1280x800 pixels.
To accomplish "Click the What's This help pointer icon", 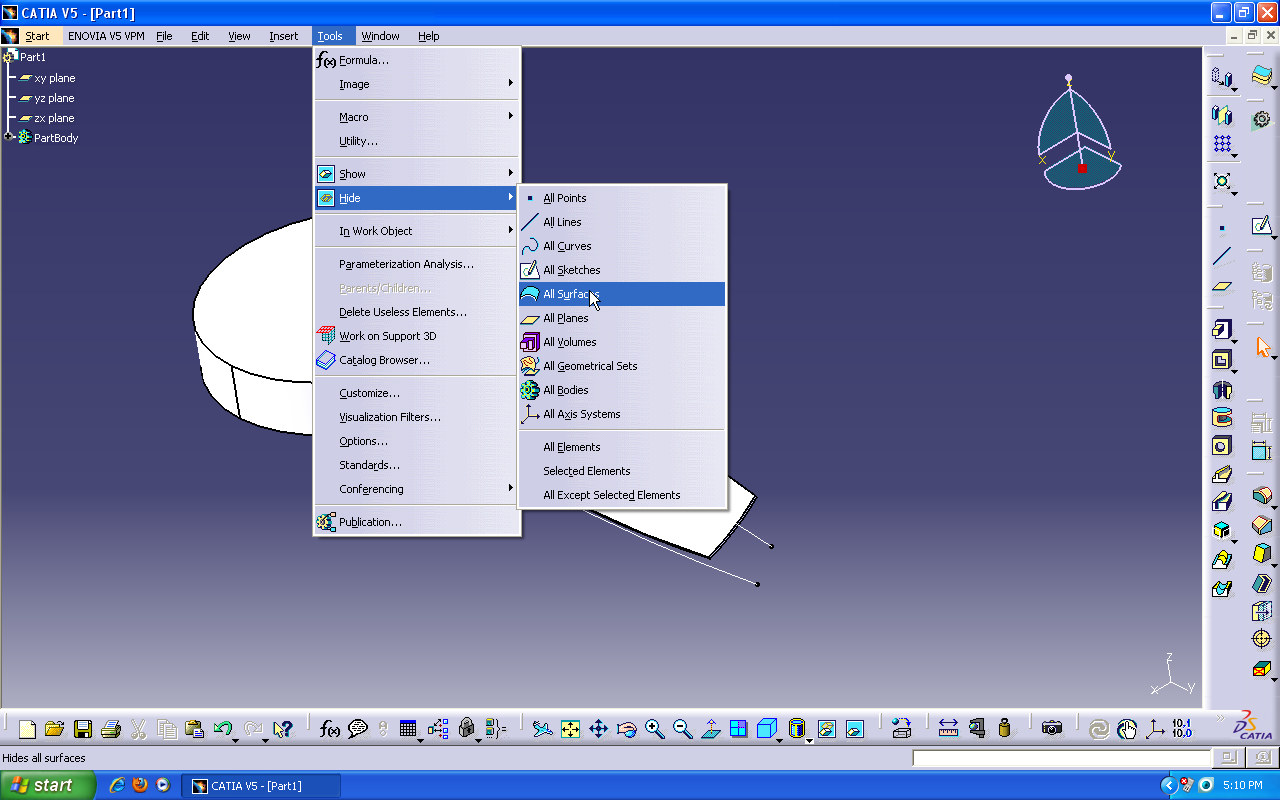I will click(x=282, y=729).
